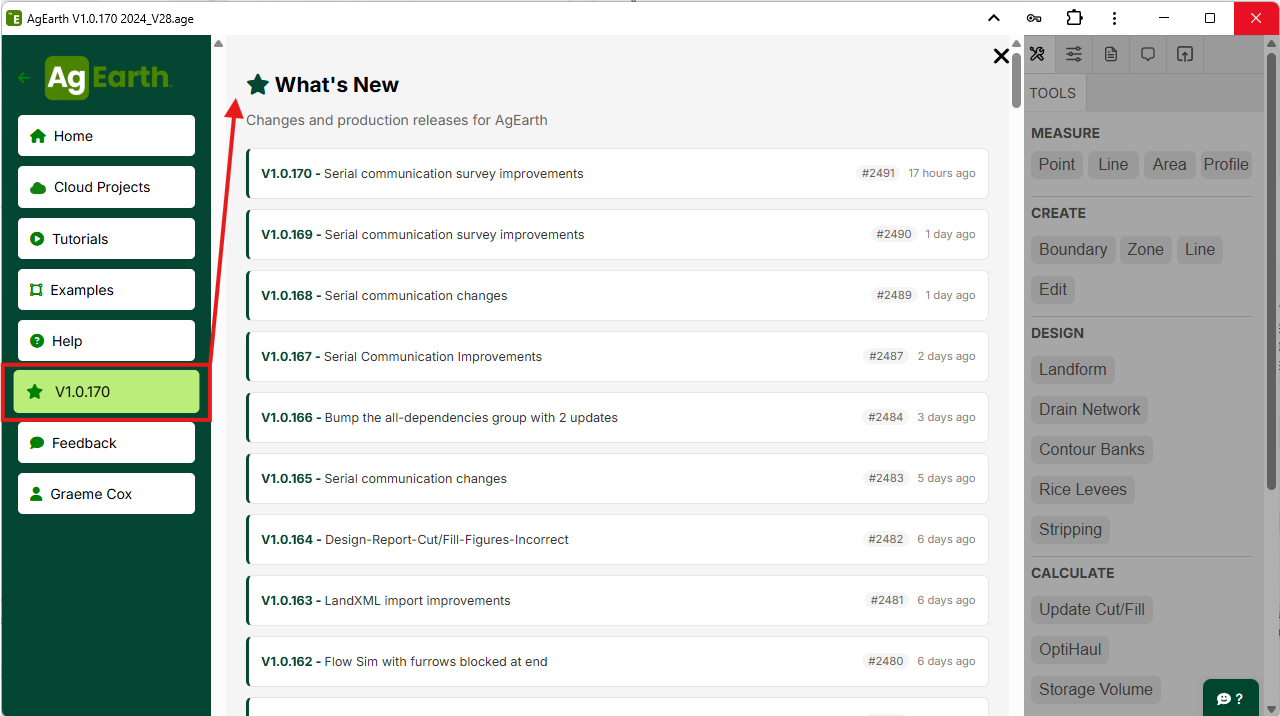The width and height of the screenshot is (1280, 716).
Task: Open the V1.0.164 Cut/Fill figures entry
Action: coord(617,540)
